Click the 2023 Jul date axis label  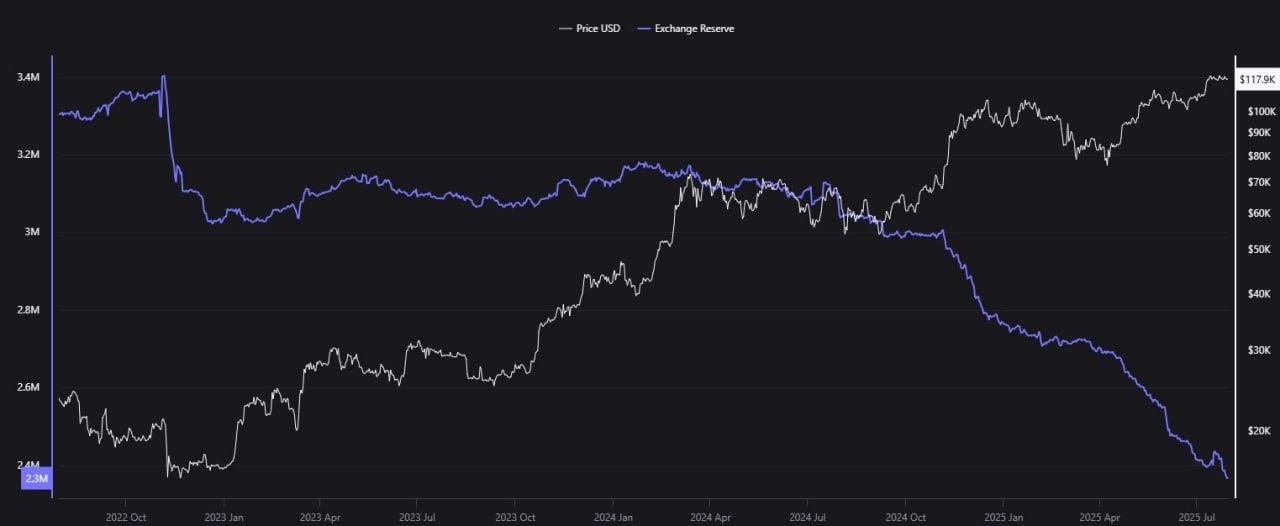pyautogui.click(x=418, y=516)
